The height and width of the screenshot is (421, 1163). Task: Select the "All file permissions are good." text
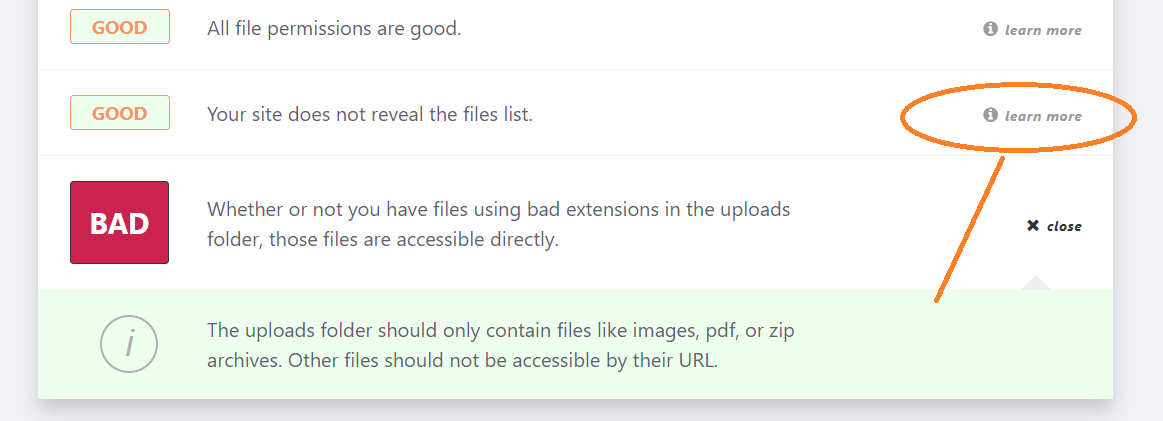(335, 30)
